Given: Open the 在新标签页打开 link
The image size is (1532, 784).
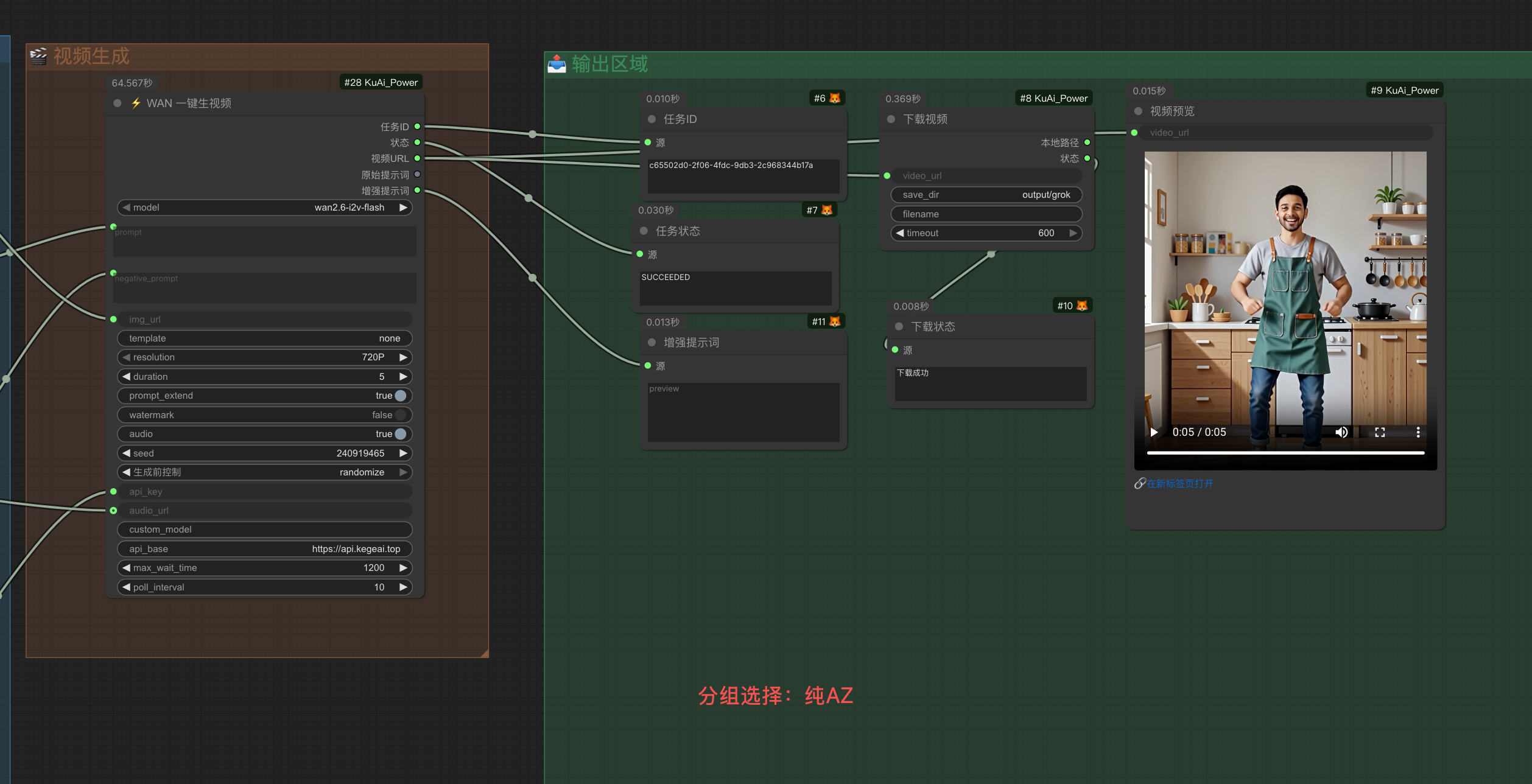Looking at the screenshot, I should pyautogui.click(x=1179, y=484).
